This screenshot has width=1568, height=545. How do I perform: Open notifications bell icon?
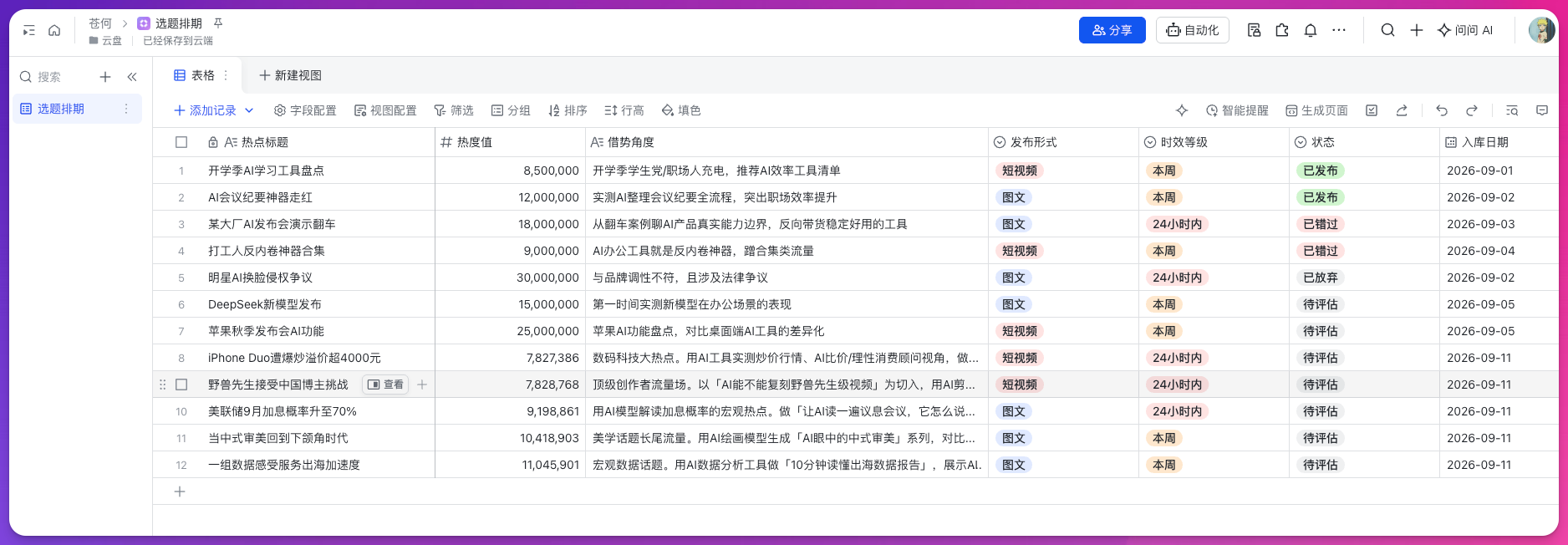[1311, 30]
